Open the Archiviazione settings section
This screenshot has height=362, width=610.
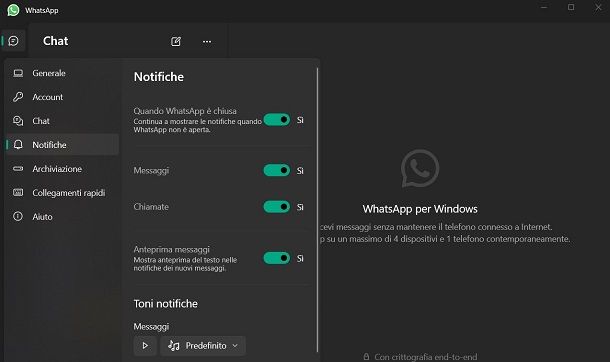[63, 169]
